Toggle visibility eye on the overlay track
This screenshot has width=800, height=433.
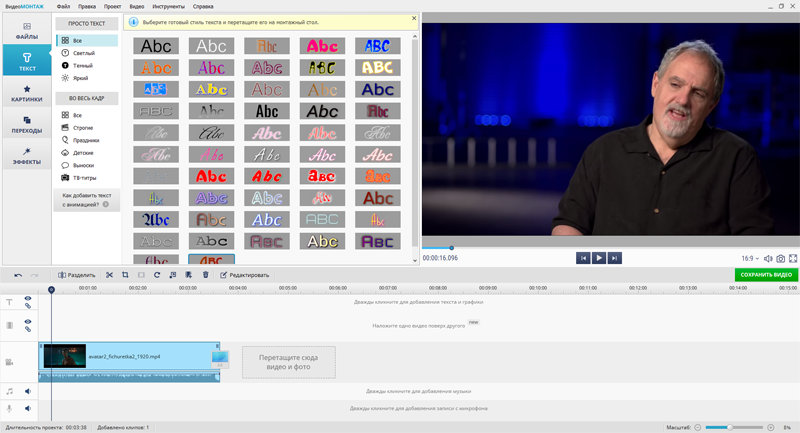(28, 322)
